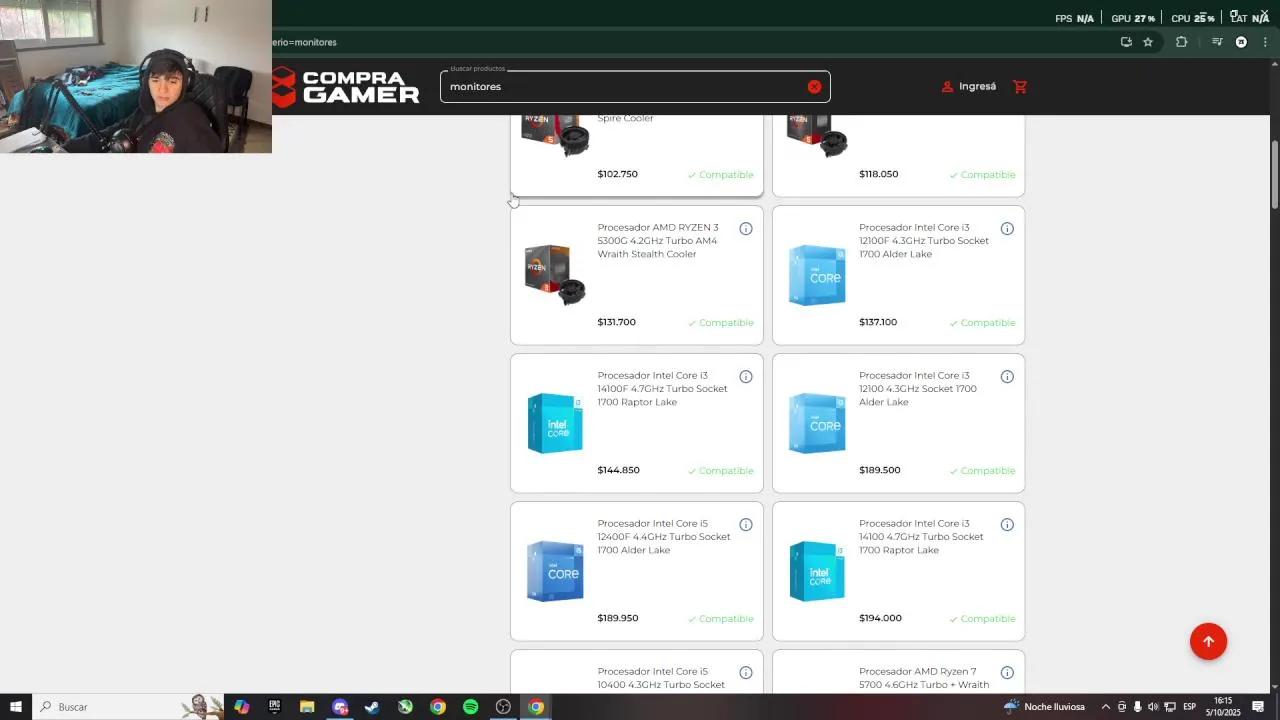Switch ESP keyboard language indicator
1280x720 pixels.
tap(1190, 707)
